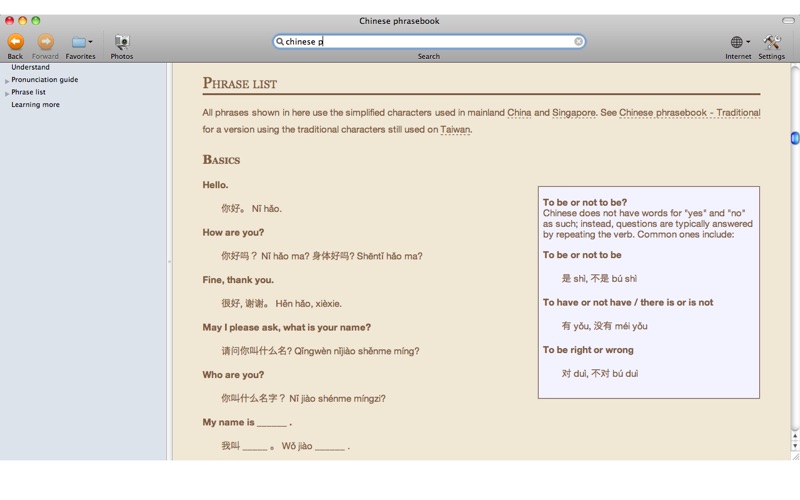Open Settings with the tools icon
800x500 pixels.
click(x=771, y=42)
